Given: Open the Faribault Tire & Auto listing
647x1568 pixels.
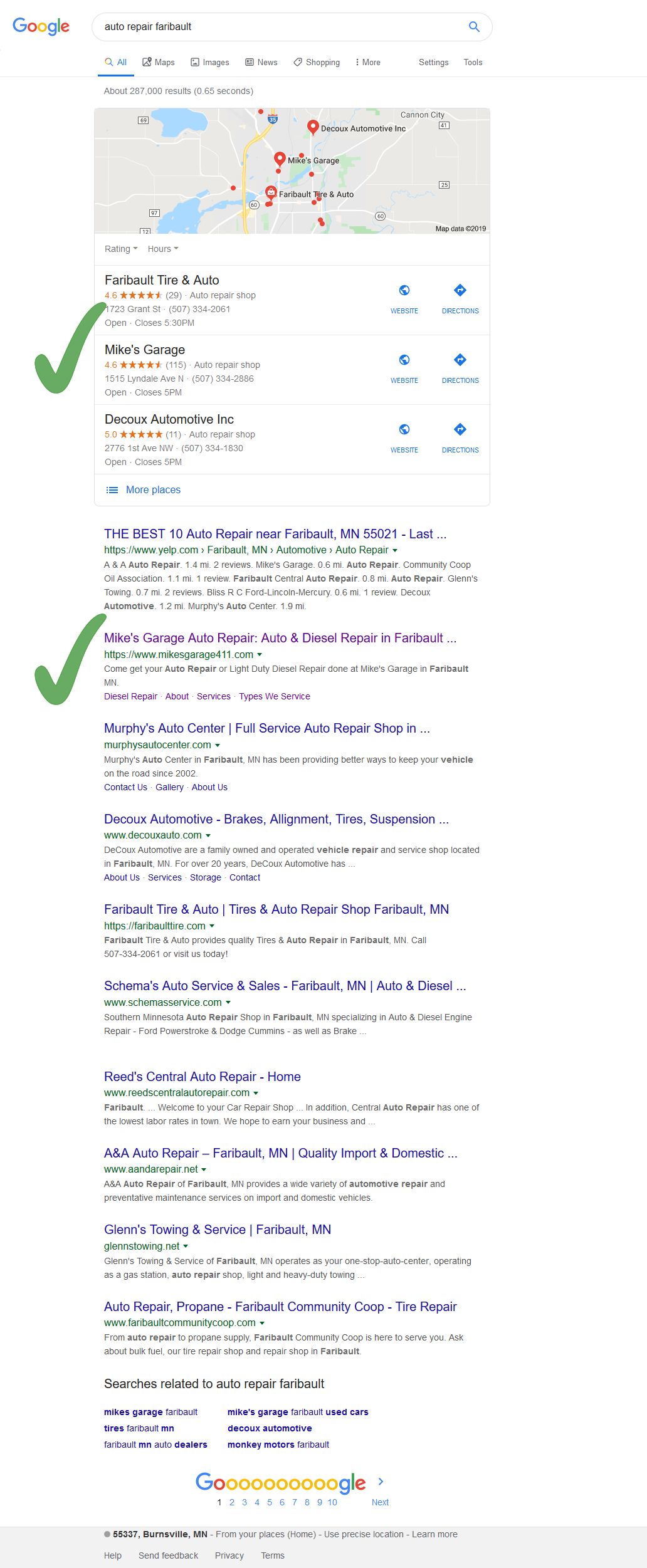Looking at the screenshot, I should click(x=162, y=280).
